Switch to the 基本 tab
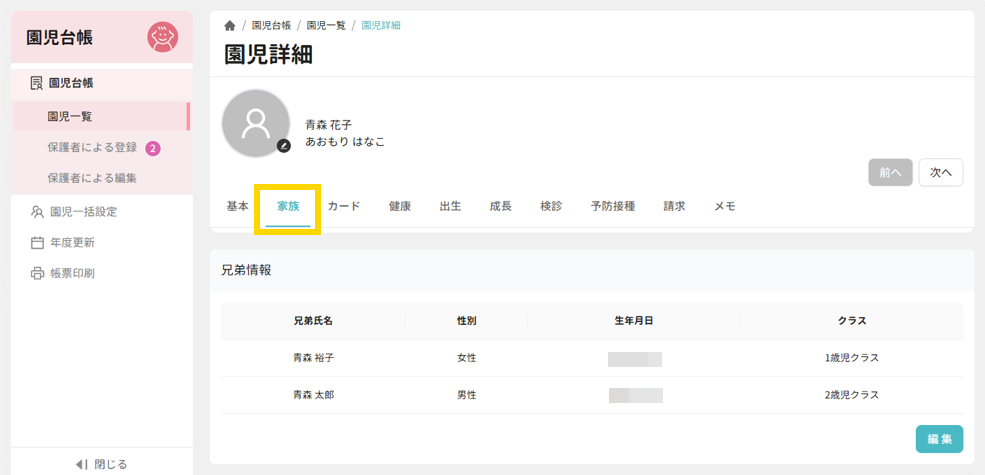Image resolution: width=985 pixels, height=475 pixels. coord(237,206)
